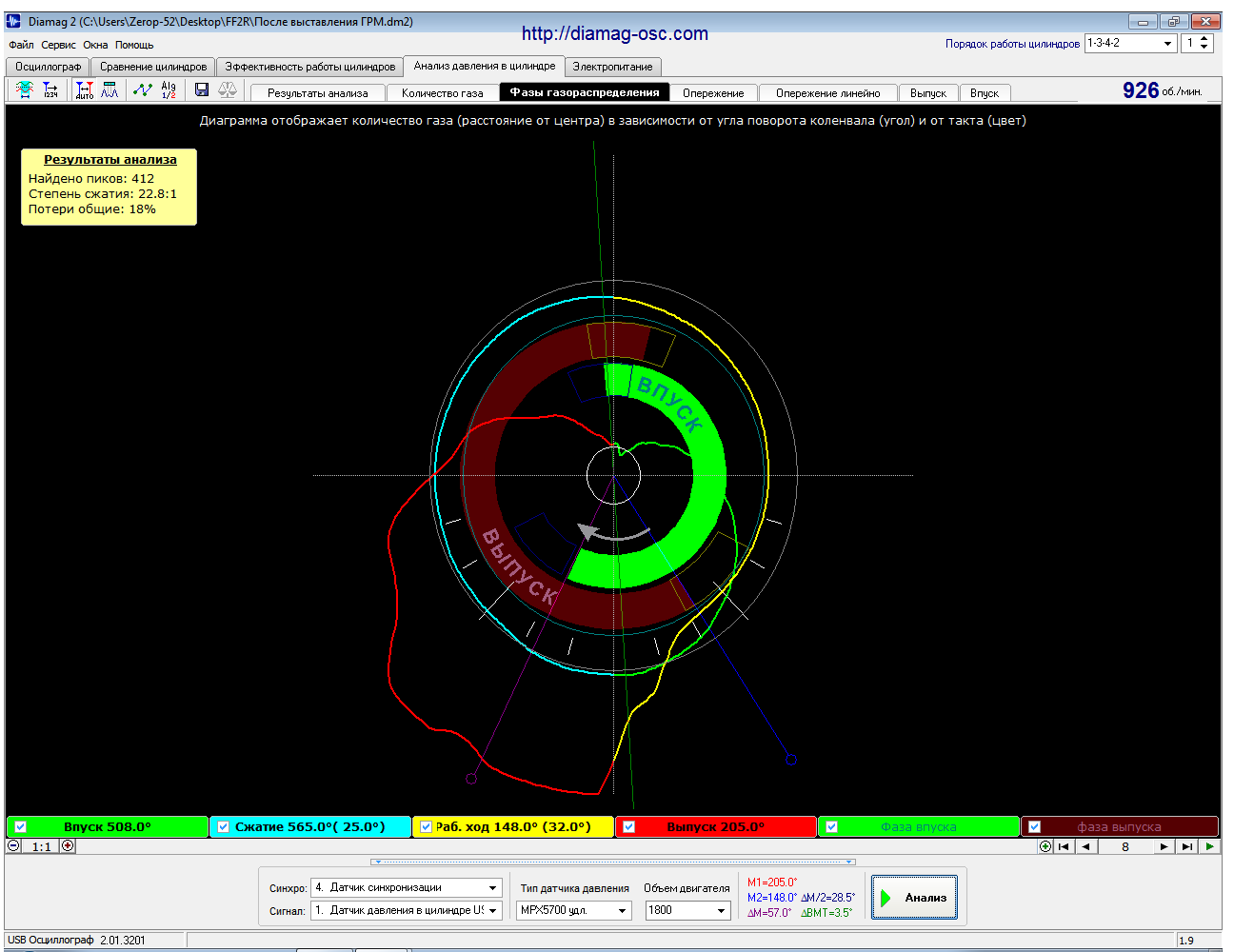
Task: Click the waveform measurement icon in toolbar
Action: coord(25,89)
